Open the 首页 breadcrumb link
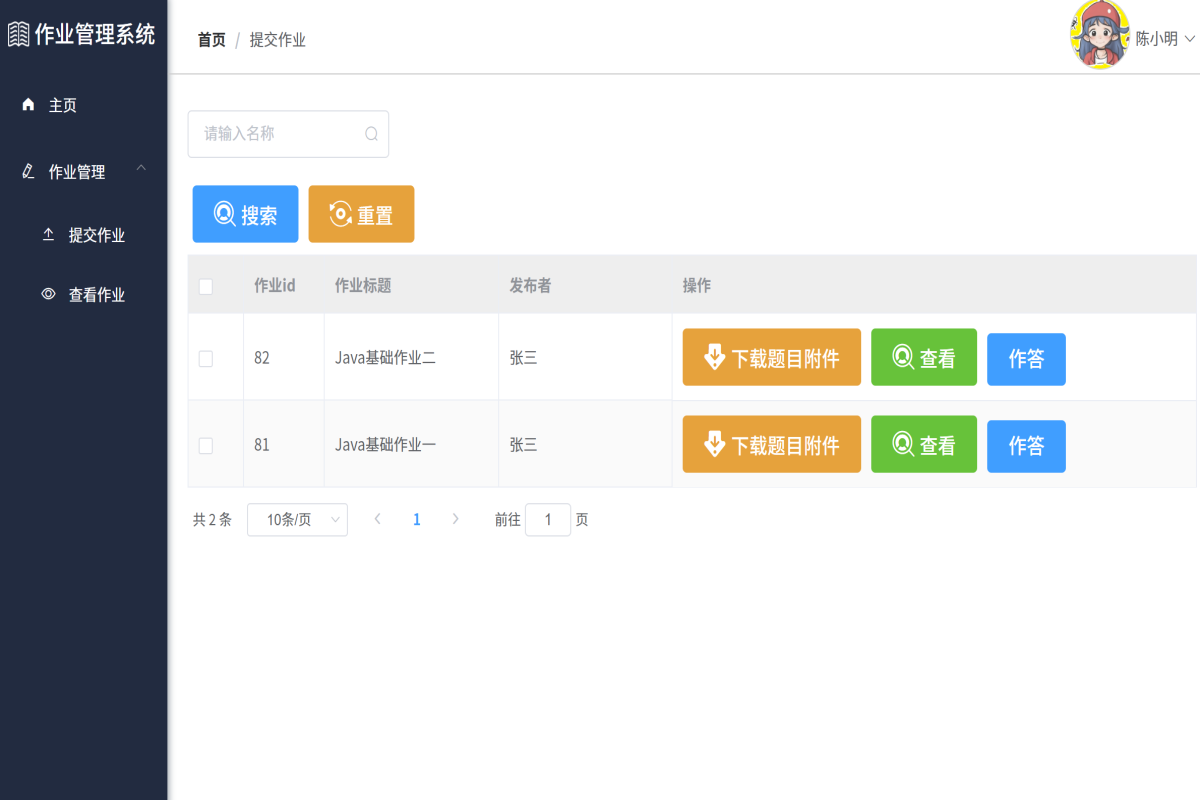The height and width of the screenshot is (800, 1200). click(x=211, y=40)
